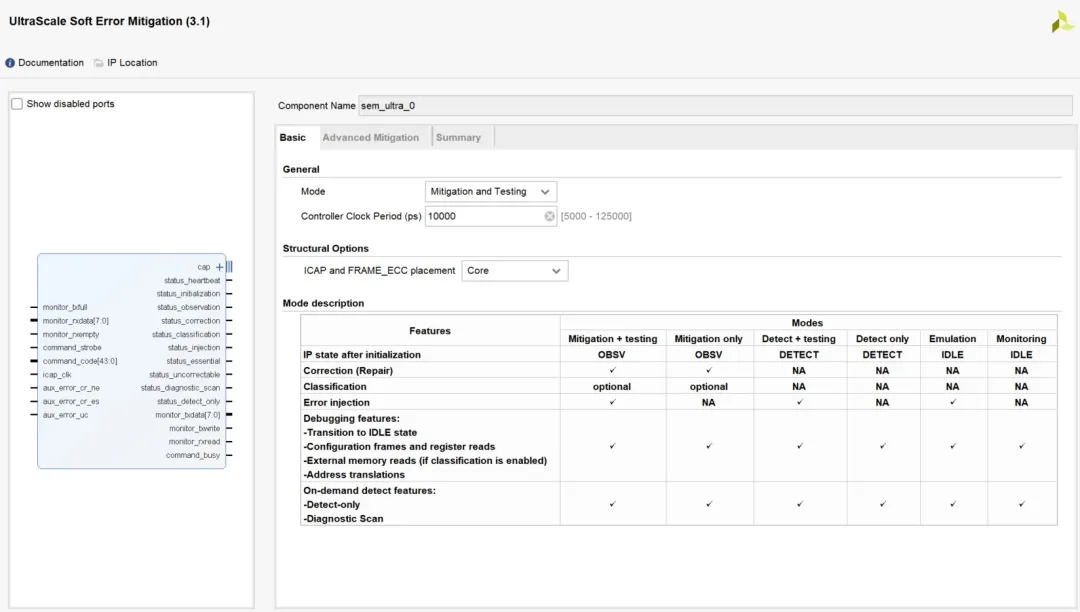The height and width of the screenshot is (612, 1080).
Task: Open the Mode dropdown
Action: (x=490, y=192)
